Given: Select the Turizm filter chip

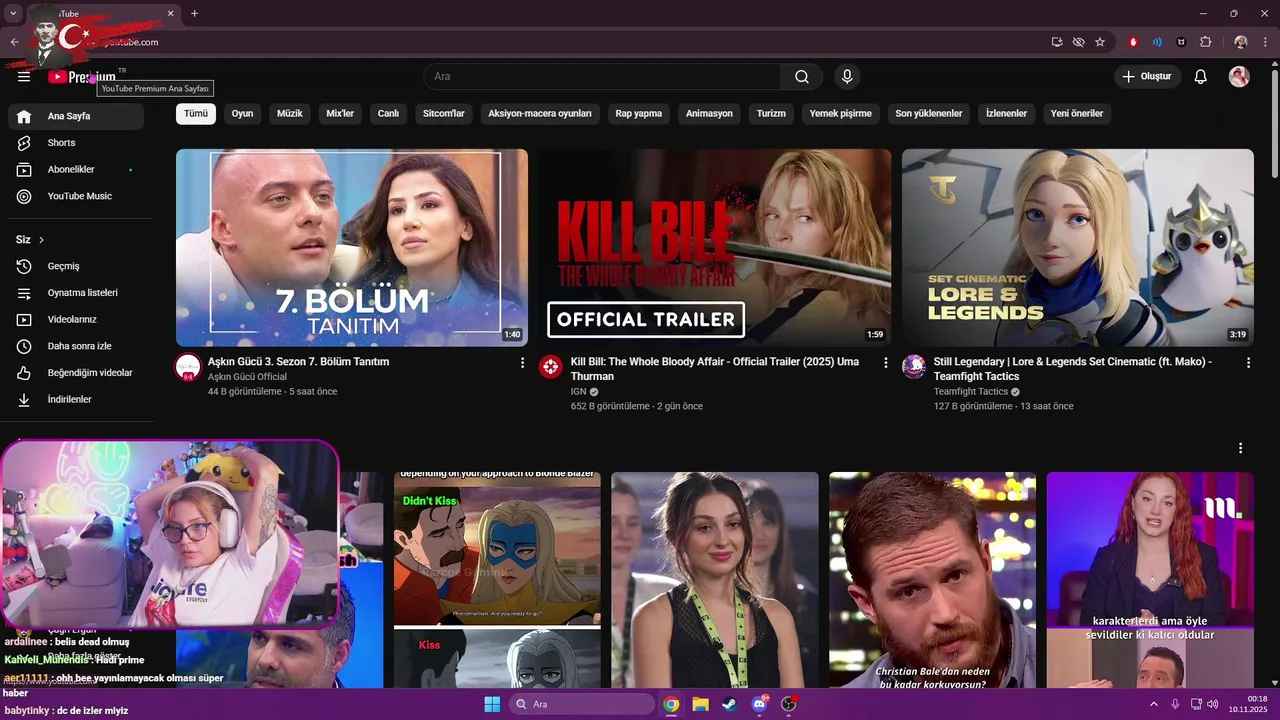Looking at the screenshot, I should [x=771, y=113].
